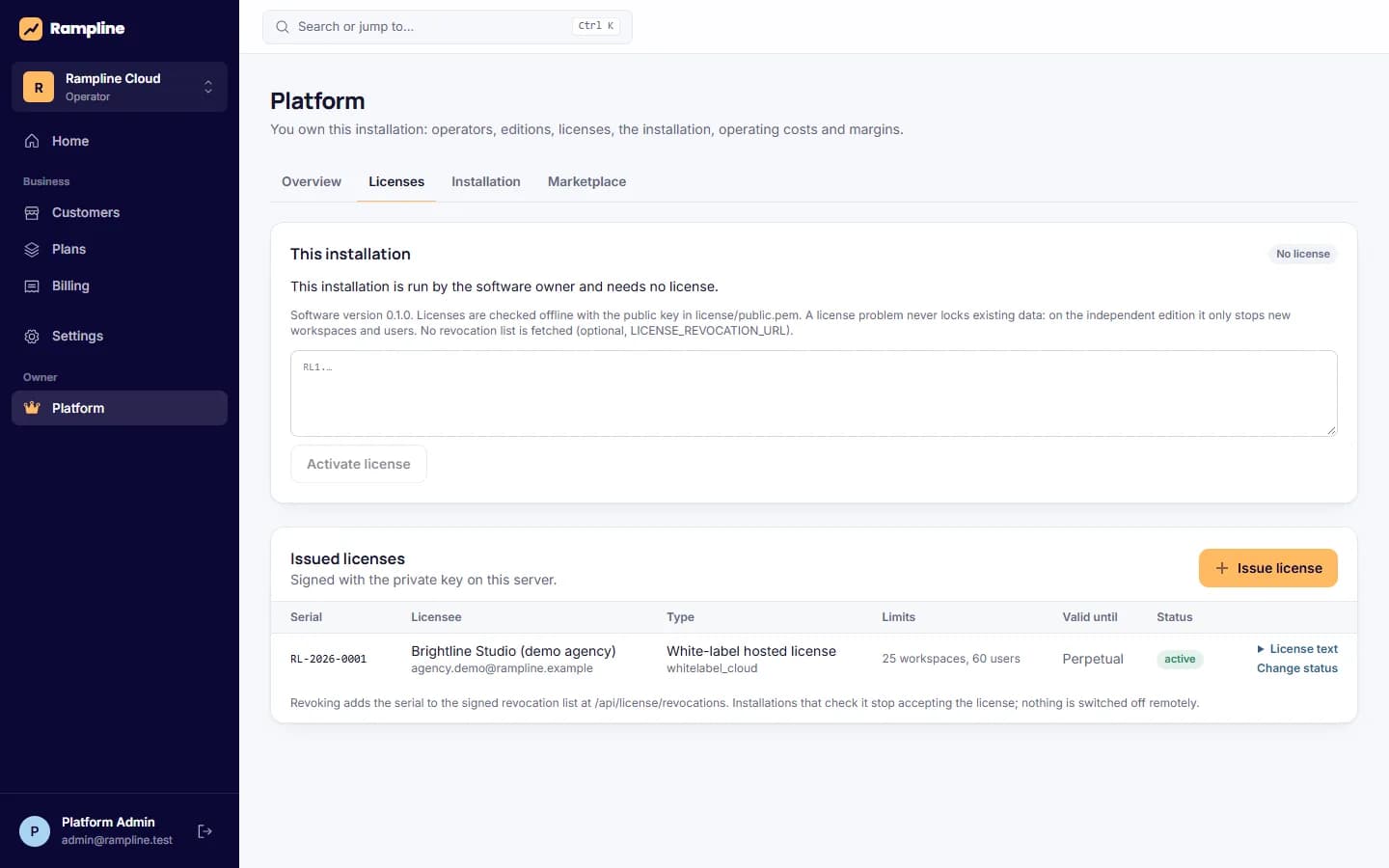This screenshot has height=868, width=1389.
Task: Open Customers in the sidebar
Action: [120, 212]
